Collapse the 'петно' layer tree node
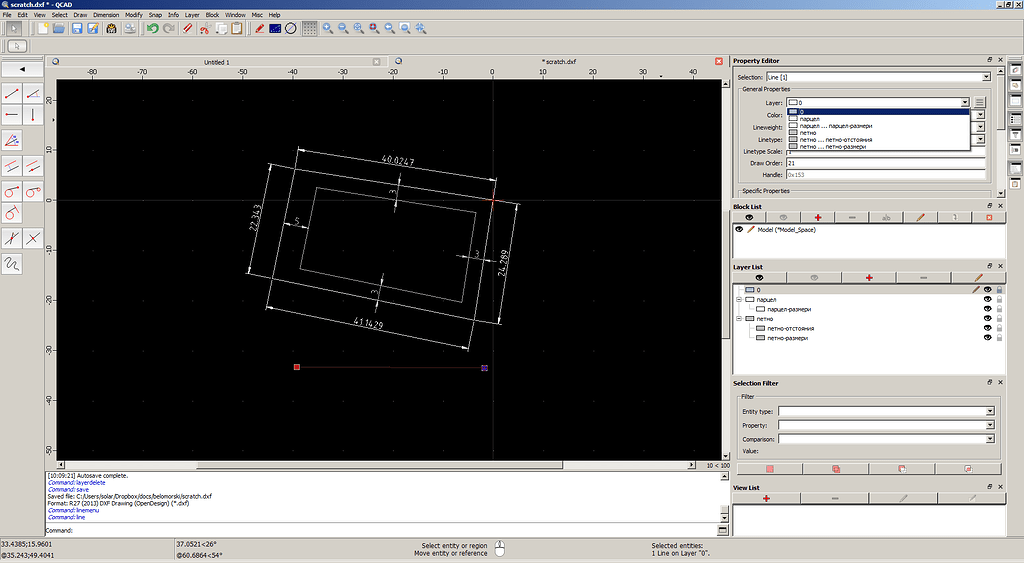Image resolution: width=1024 pixels, height=563 pixels. click(739, 319)
